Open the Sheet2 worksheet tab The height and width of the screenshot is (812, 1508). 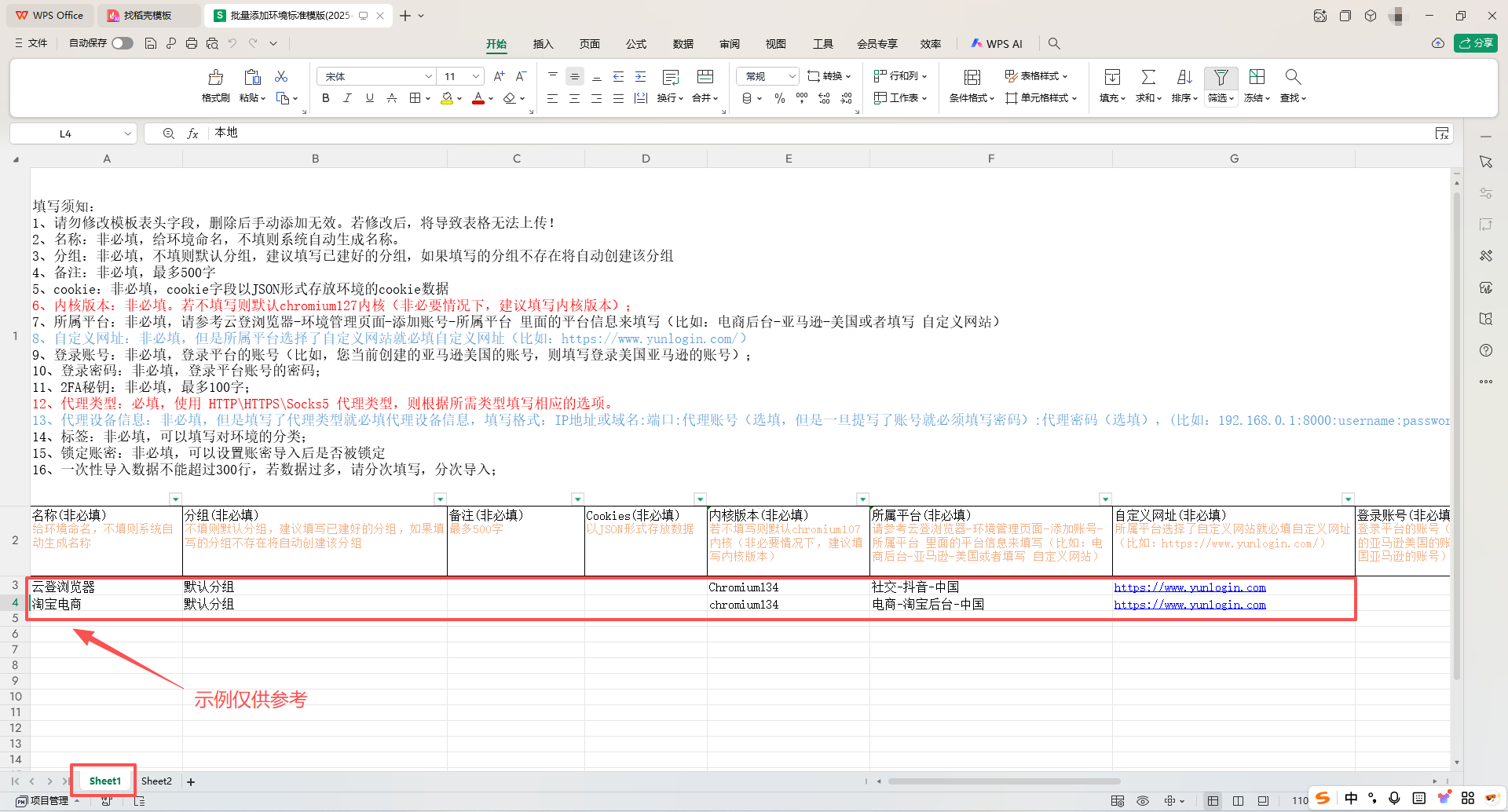(x=156, y=781)
